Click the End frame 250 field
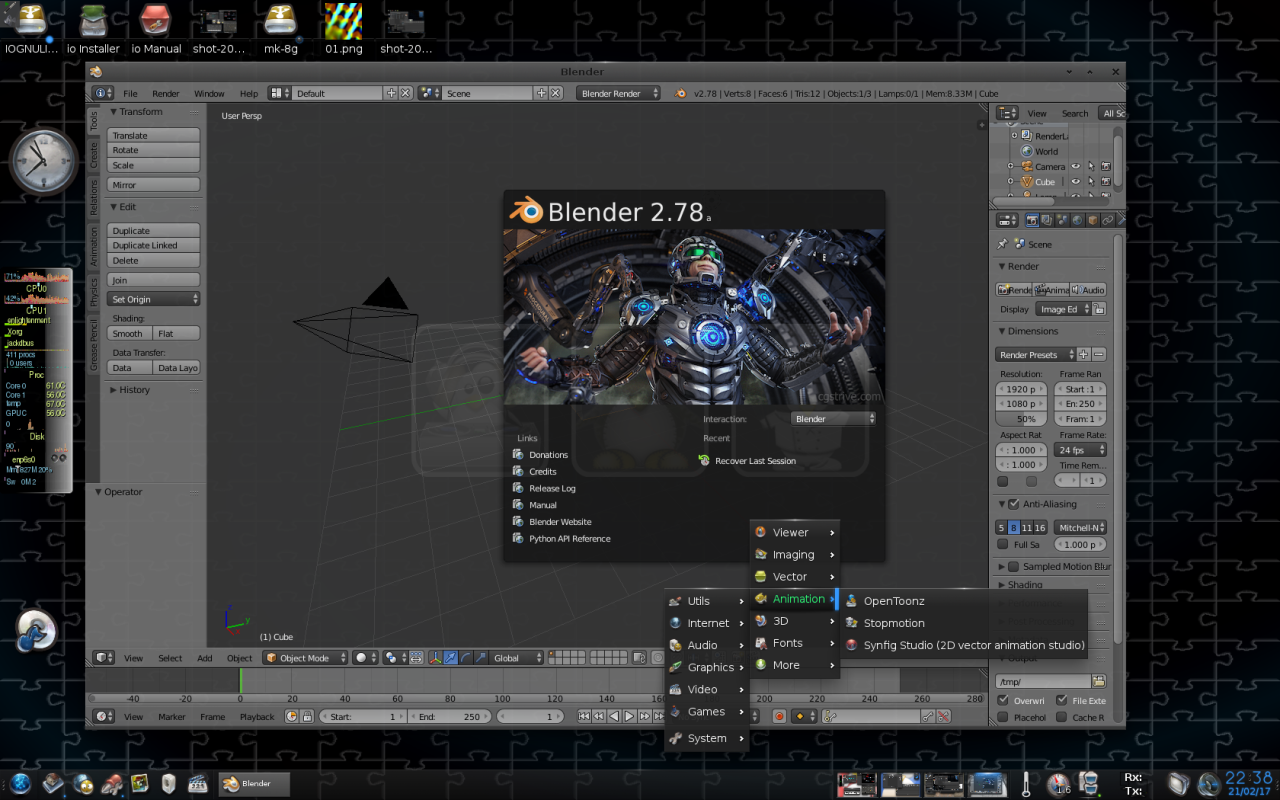1280x800 pixels. pyautogui.click(x=452, y=716)
